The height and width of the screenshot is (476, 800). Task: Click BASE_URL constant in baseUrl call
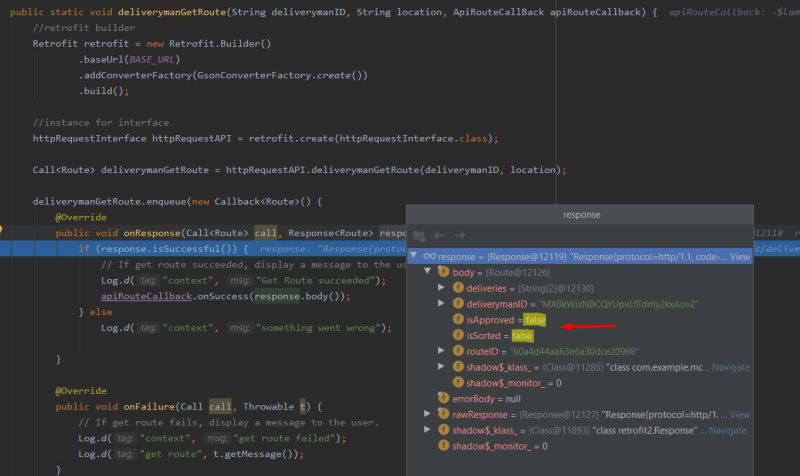pyautogui.click(x=152, y=60)
